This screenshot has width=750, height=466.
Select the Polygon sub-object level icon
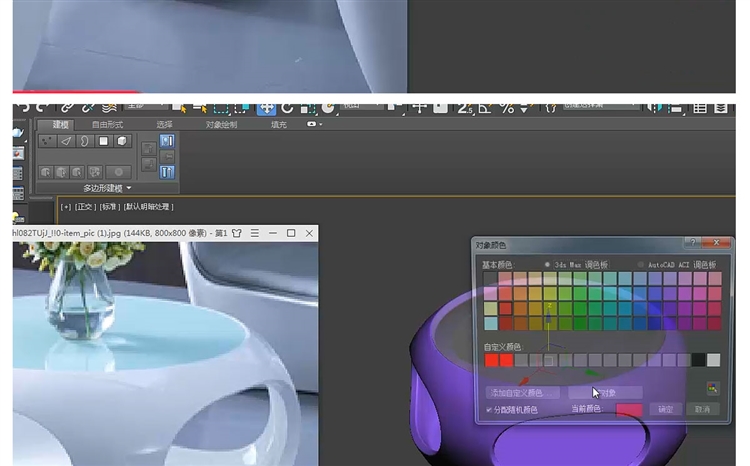click(103, 141)
